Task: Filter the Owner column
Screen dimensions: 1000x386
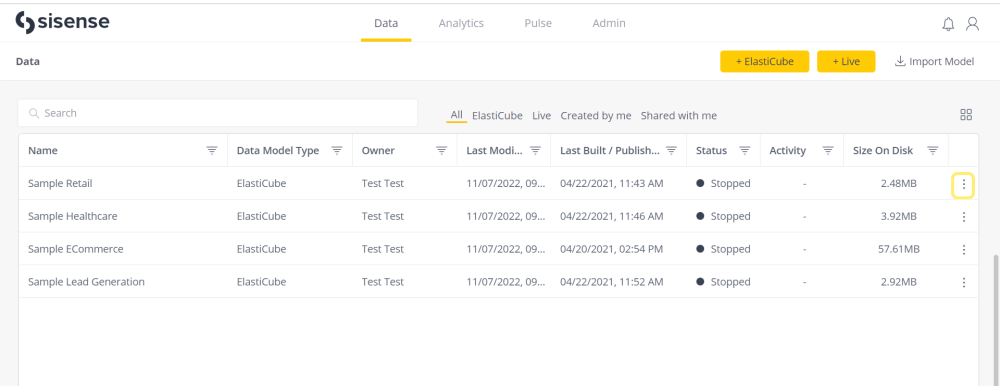Action: coord(441,151)
